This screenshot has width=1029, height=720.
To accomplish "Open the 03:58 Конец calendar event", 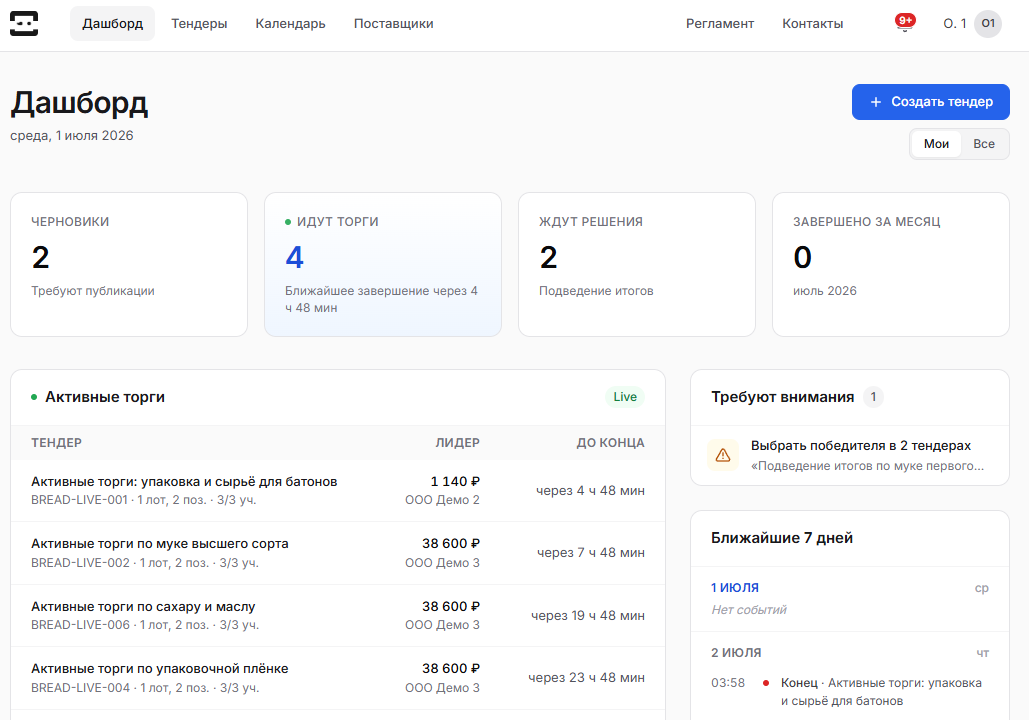I will coord(850,692).
